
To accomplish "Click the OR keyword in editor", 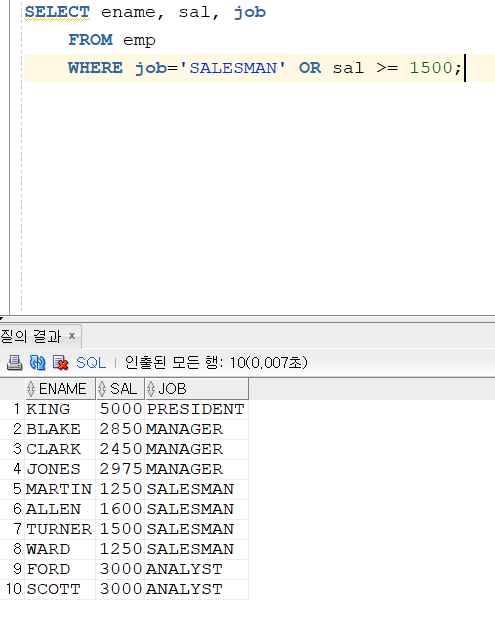I will point(310,68).
